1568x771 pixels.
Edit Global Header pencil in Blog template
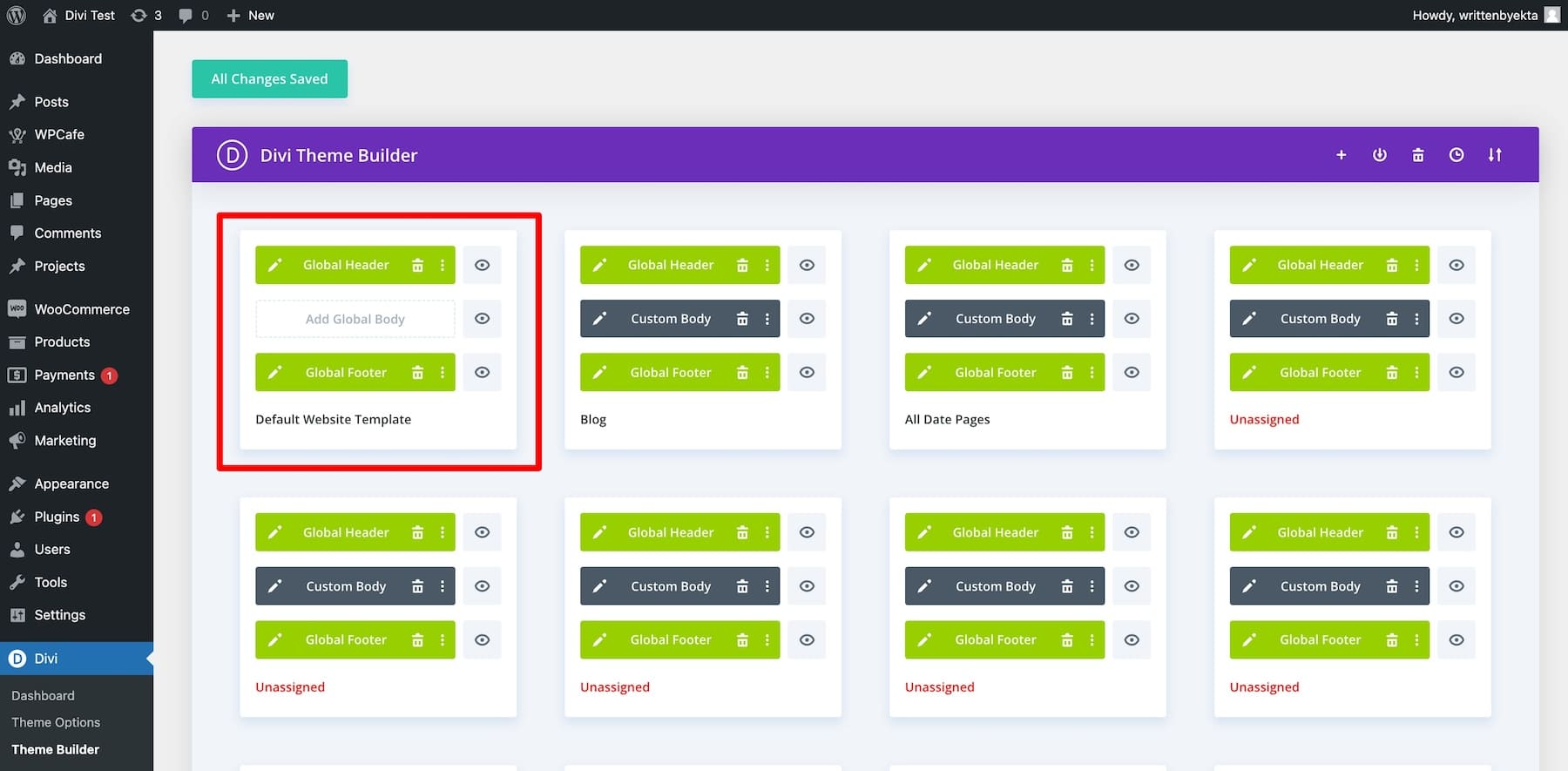click(599, 265)
